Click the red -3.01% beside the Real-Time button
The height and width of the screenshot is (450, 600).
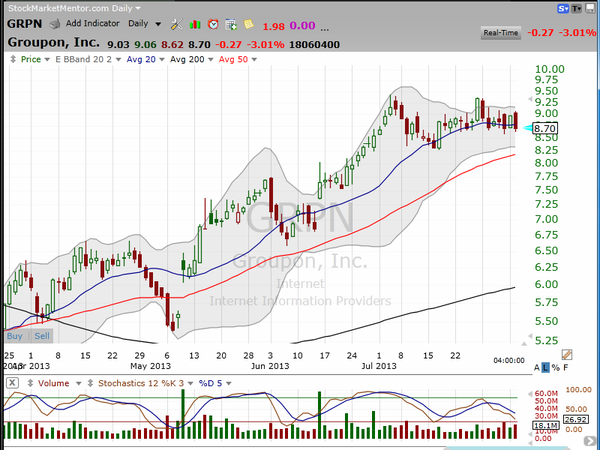[x=577, y=33]
